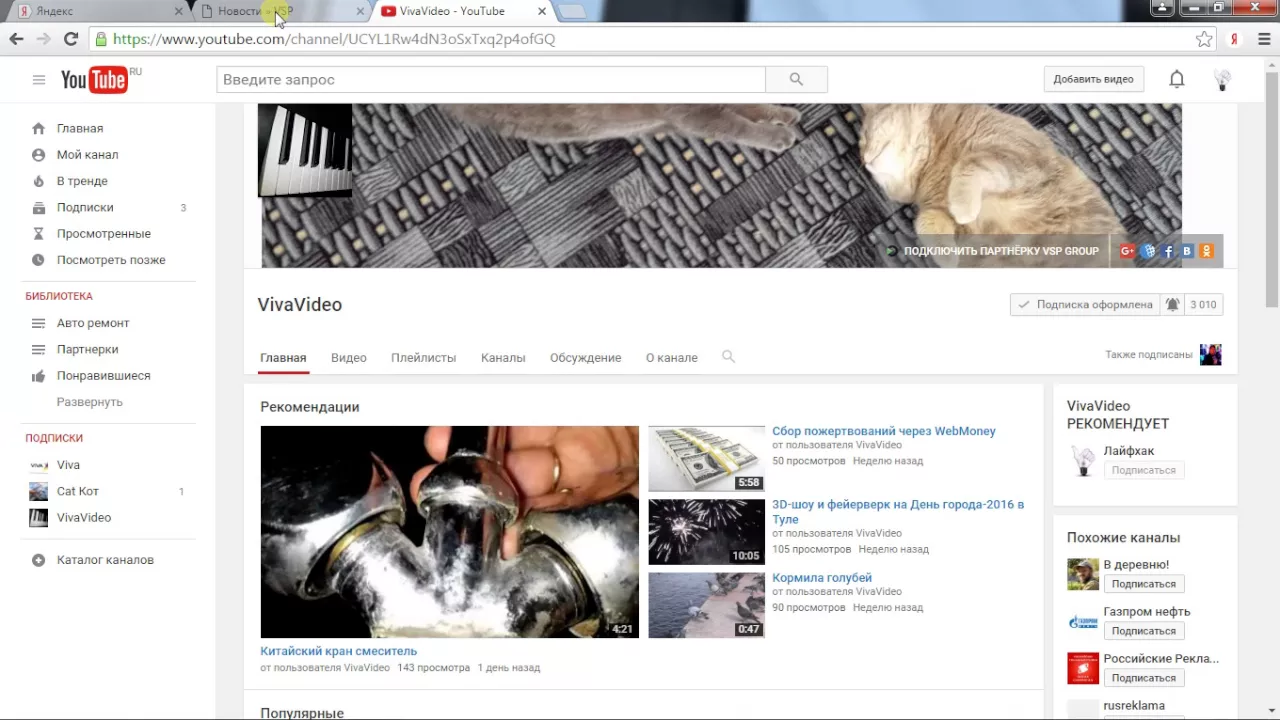The width and height of the screenshot is (1280, 720).
Task: Open Viva subscription in sidebar
Action: pos(68,465)
